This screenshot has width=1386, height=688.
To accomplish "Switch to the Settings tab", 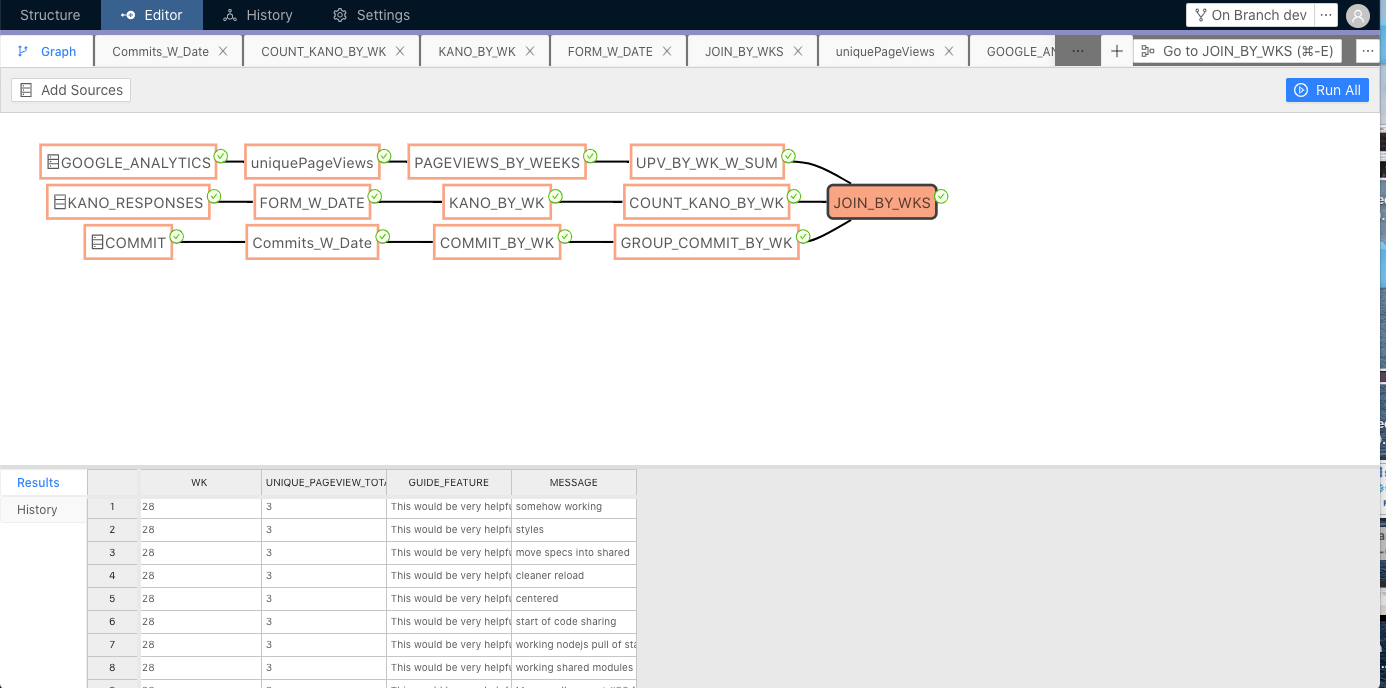I will point(371,15).
